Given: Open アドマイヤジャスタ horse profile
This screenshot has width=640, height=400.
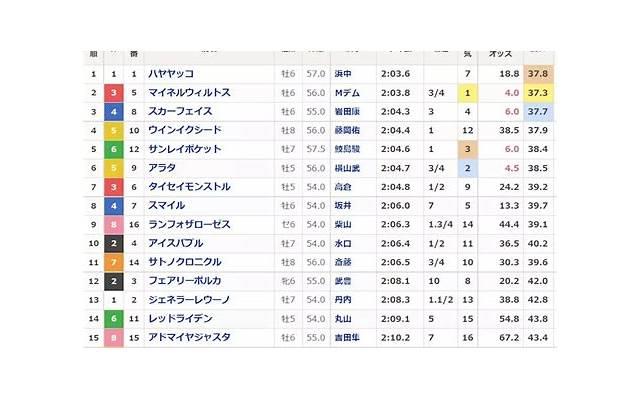Looking at the screenshot, I should [189, 338].
